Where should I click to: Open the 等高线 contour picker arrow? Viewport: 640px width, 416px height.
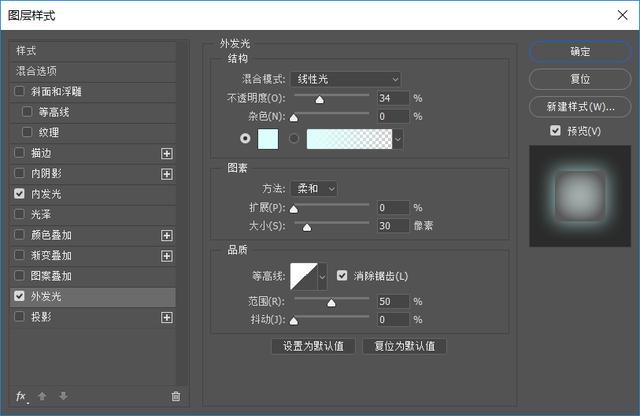(x=322, y=276)
